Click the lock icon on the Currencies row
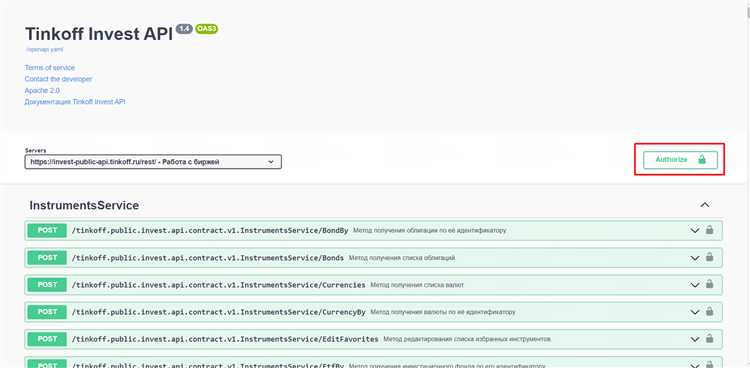This screenshot has height=368, width=750. click(709, 285)
